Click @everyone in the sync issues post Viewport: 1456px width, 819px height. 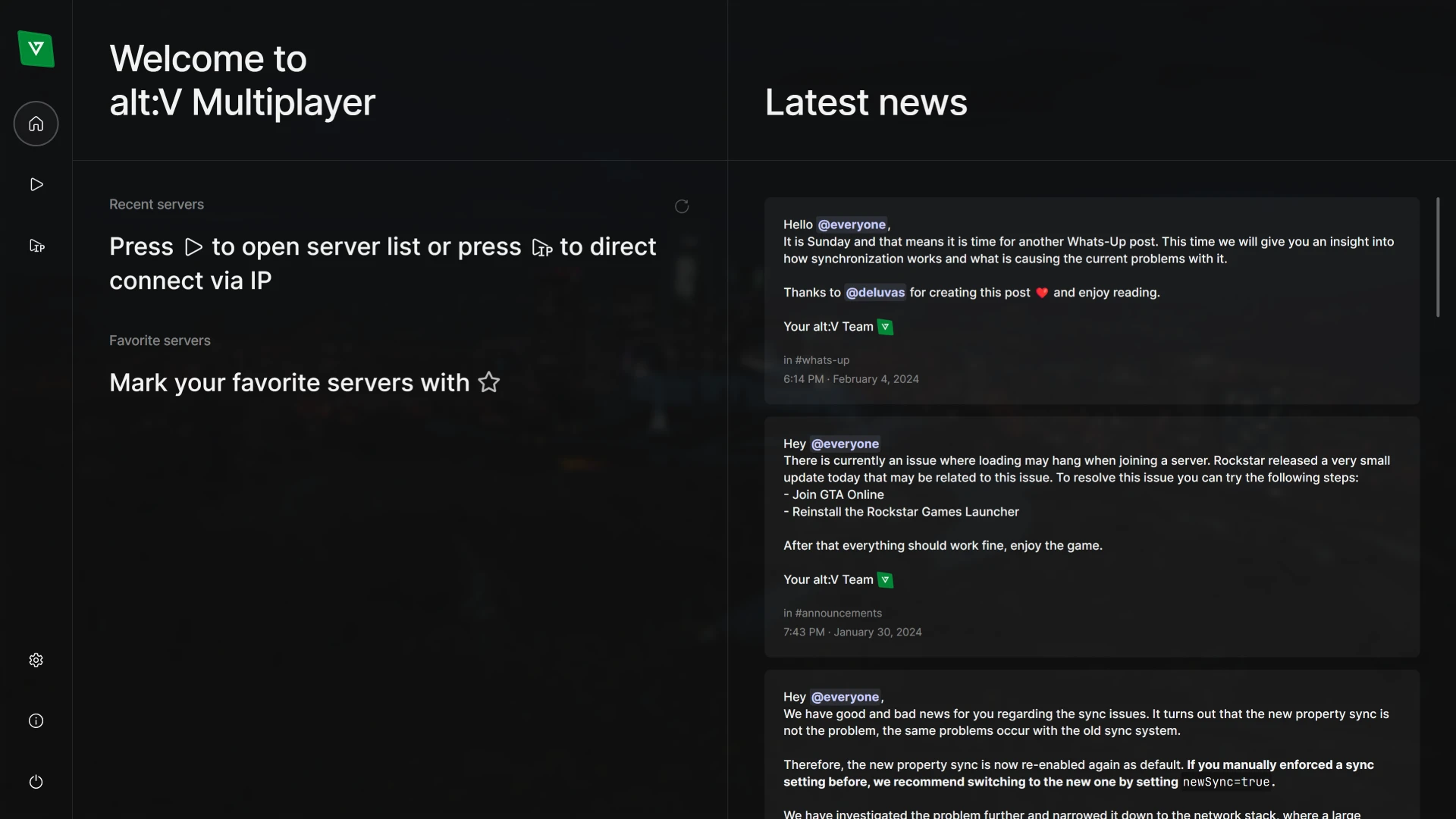coord(845,697)
